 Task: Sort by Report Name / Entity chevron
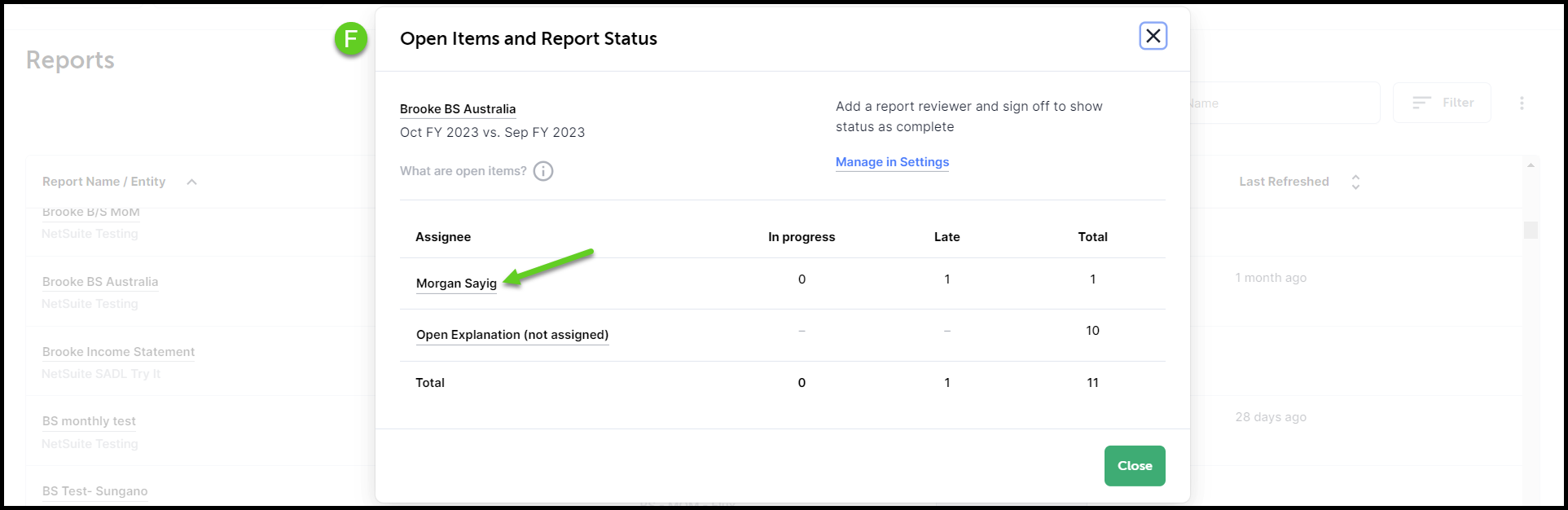(192, 182)
